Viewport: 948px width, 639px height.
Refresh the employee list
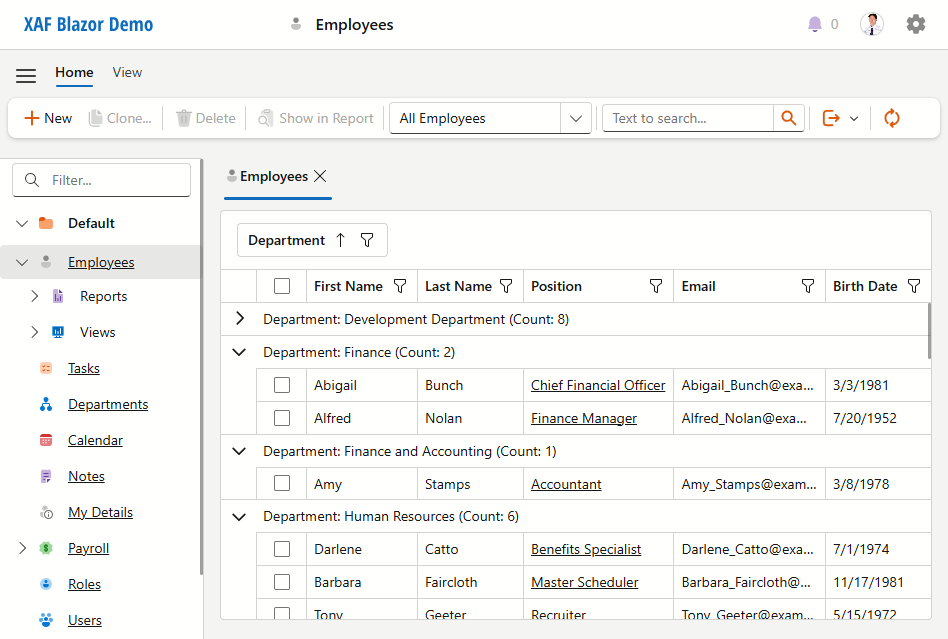pyautogui.click(x=892, y=118)
